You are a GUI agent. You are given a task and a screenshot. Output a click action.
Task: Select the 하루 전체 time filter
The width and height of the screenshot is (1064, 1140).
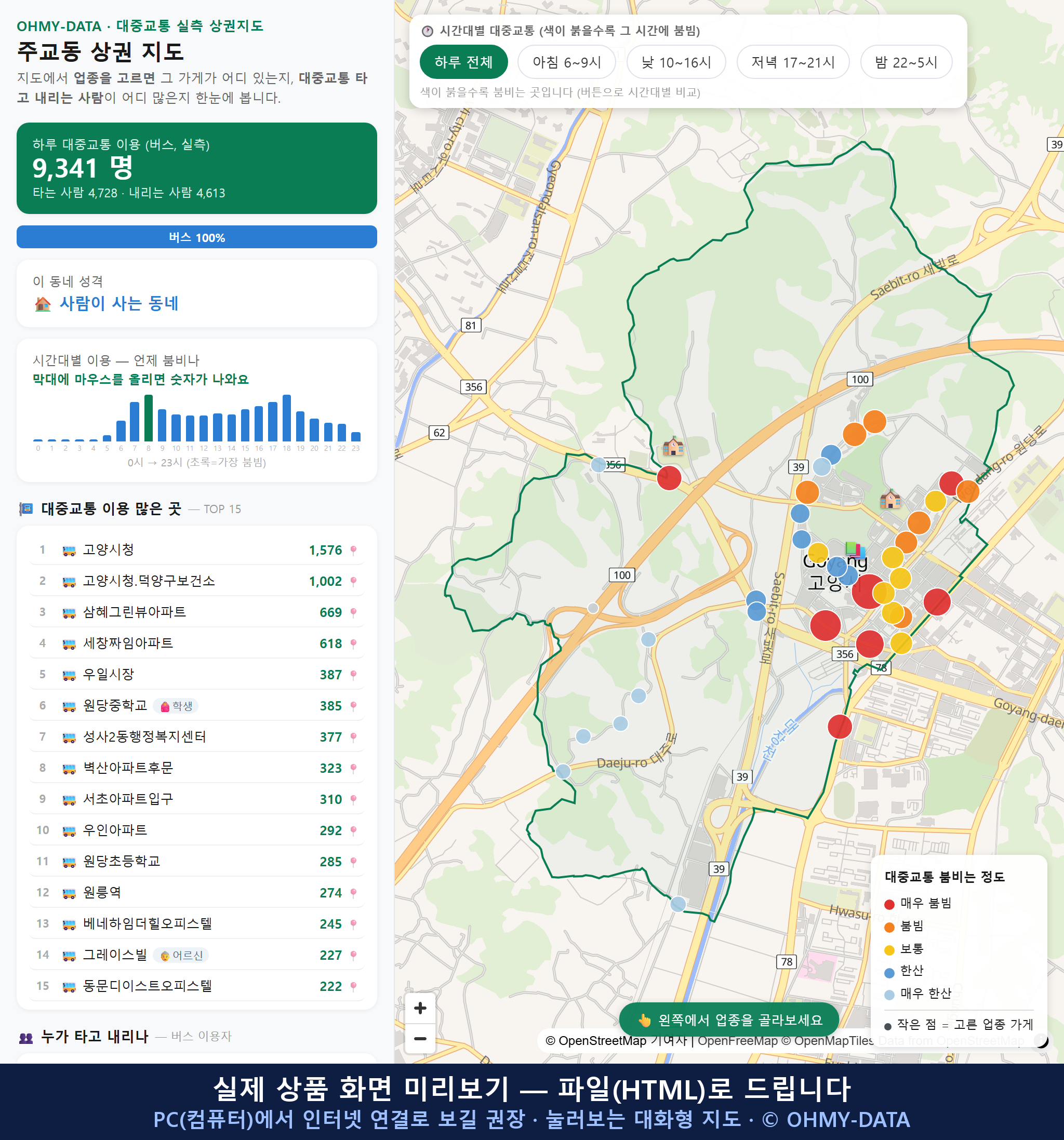463,62
